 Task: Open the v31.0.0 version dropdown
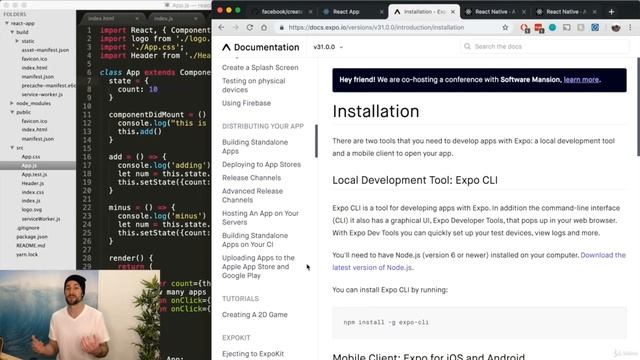[x=328, y=47]
